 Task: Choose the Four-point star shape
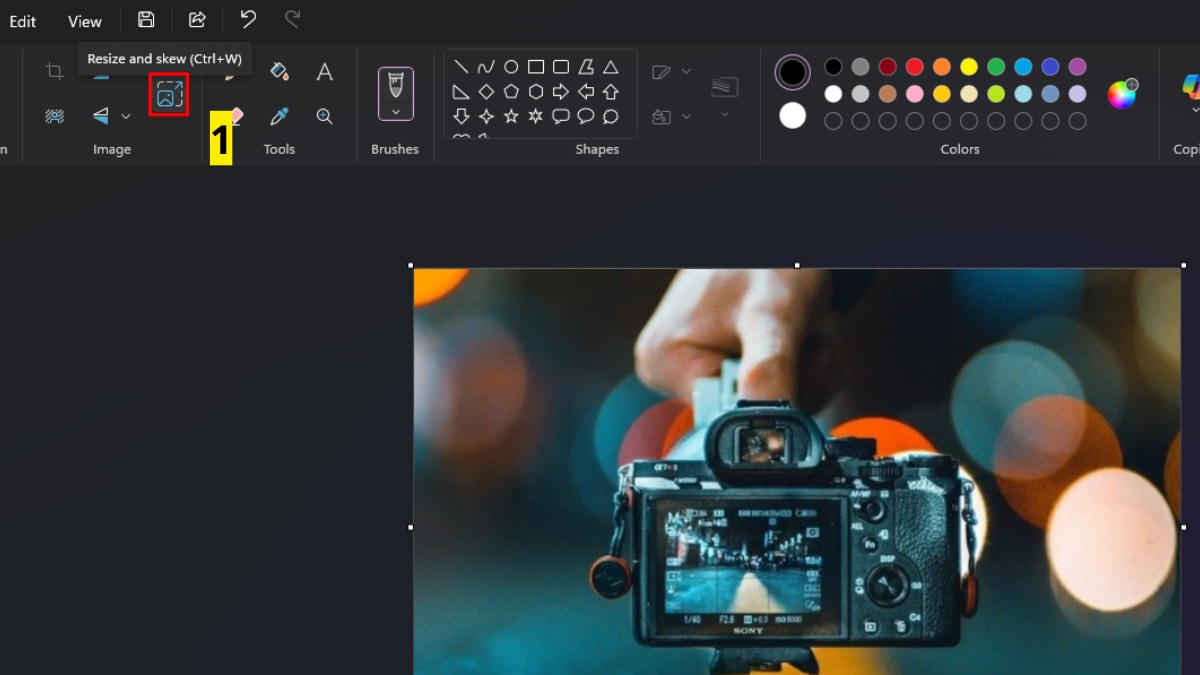click(x=486, y=117)
